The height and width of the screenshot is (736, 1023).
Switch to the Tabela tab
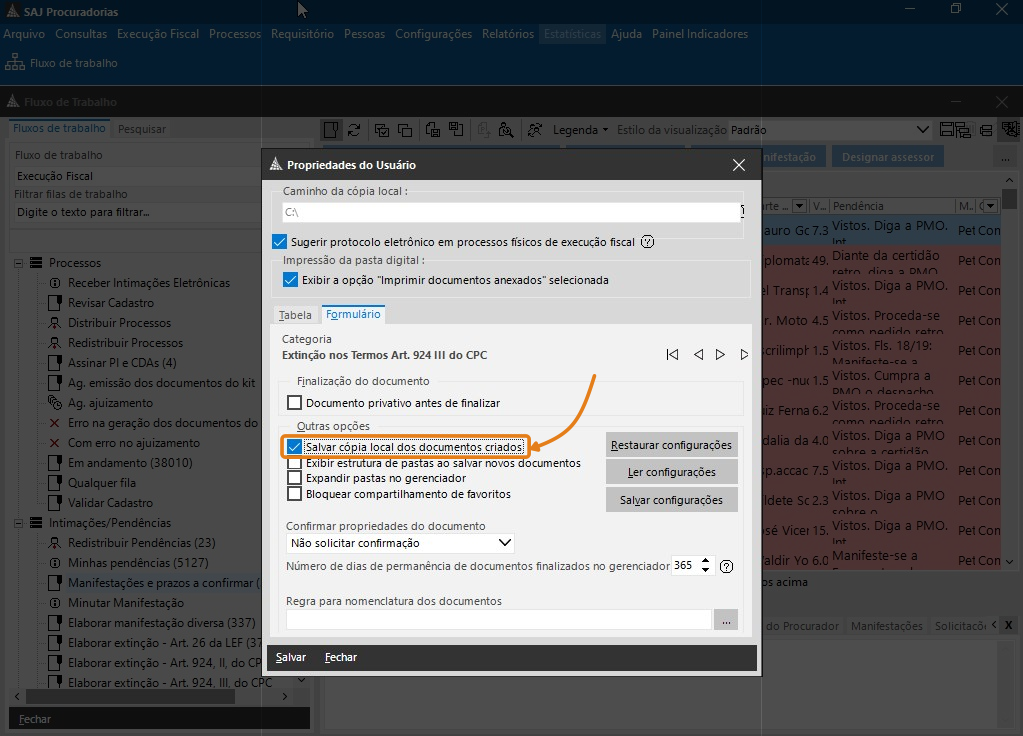click(295, 315)
